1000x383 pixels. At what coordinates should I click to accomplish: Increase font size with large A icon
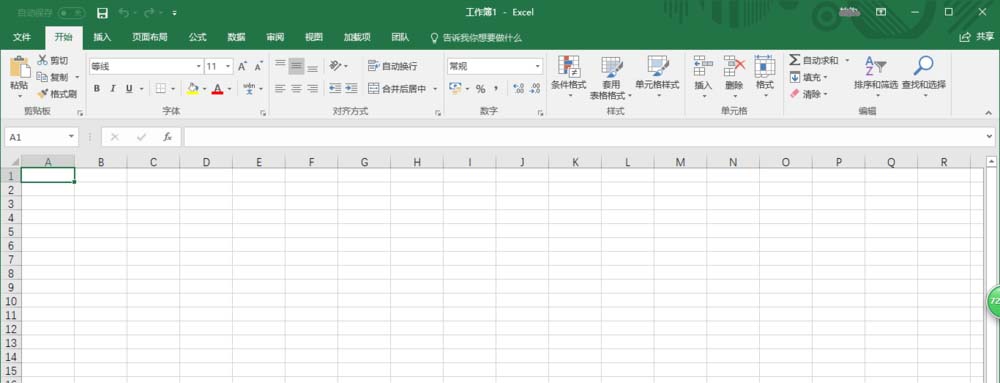[x=242, y=66]
